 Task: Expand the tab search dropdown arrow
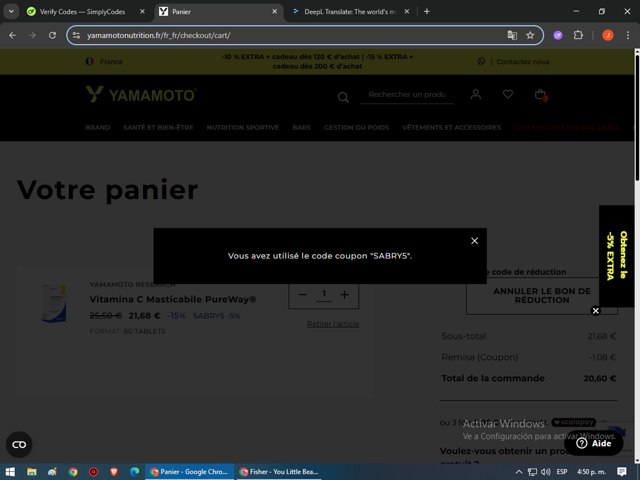point(11,11)
